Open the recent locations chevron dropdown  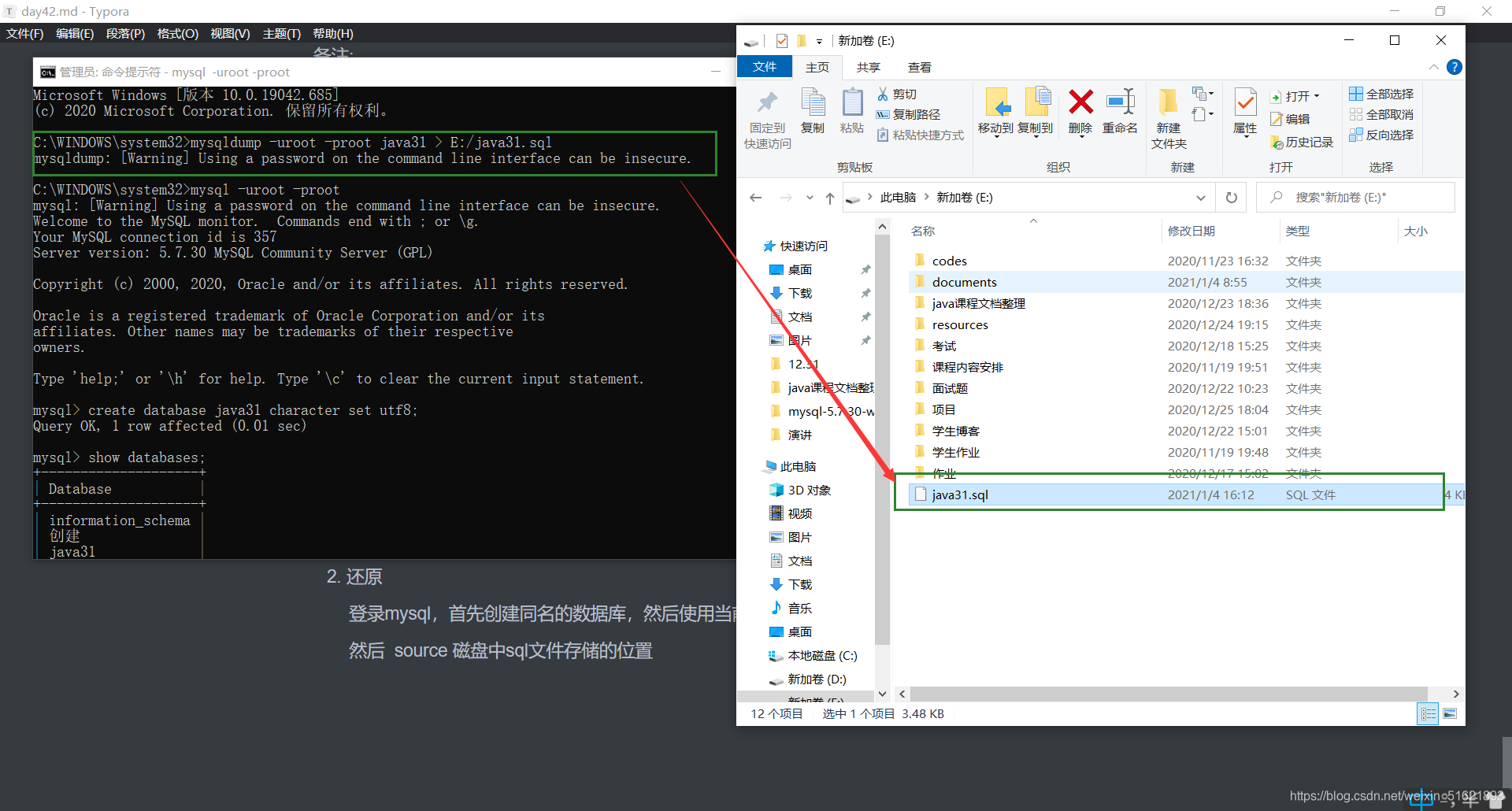point(810,198)
